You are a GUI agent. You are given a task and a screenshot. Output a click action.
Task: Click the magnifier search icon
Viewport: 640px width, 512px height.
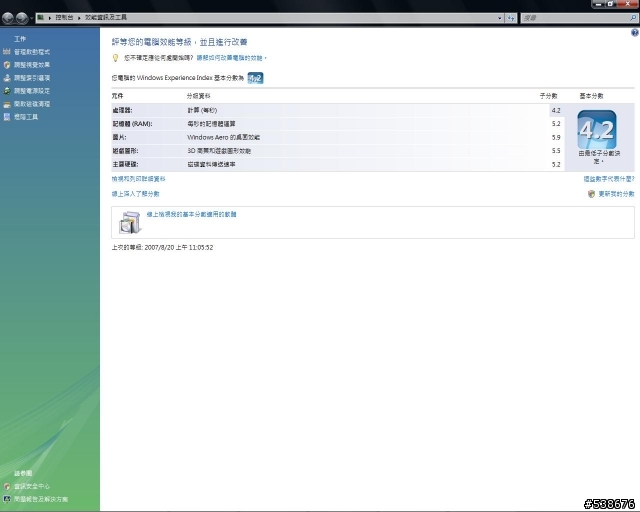pyautogui.click(x=633, y=18)
